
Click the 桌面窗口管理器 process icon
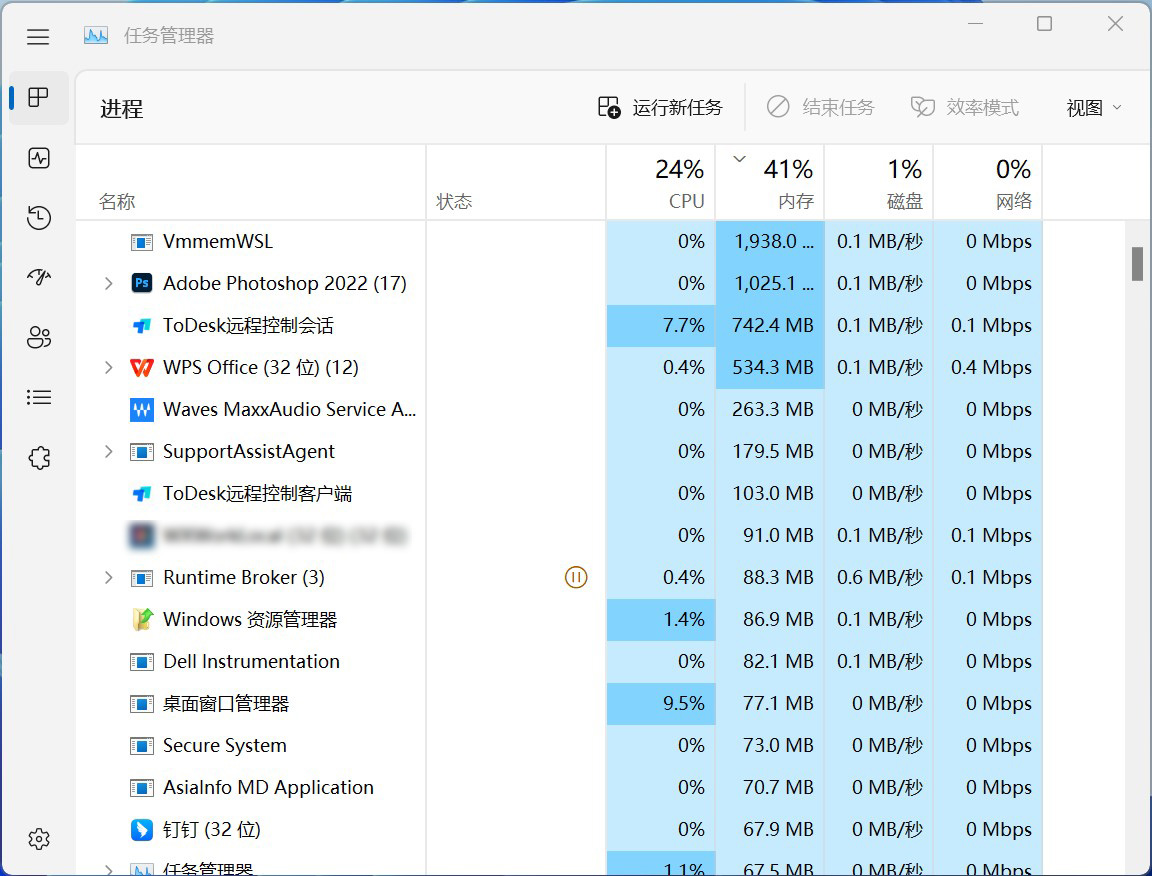pos(142,704)
